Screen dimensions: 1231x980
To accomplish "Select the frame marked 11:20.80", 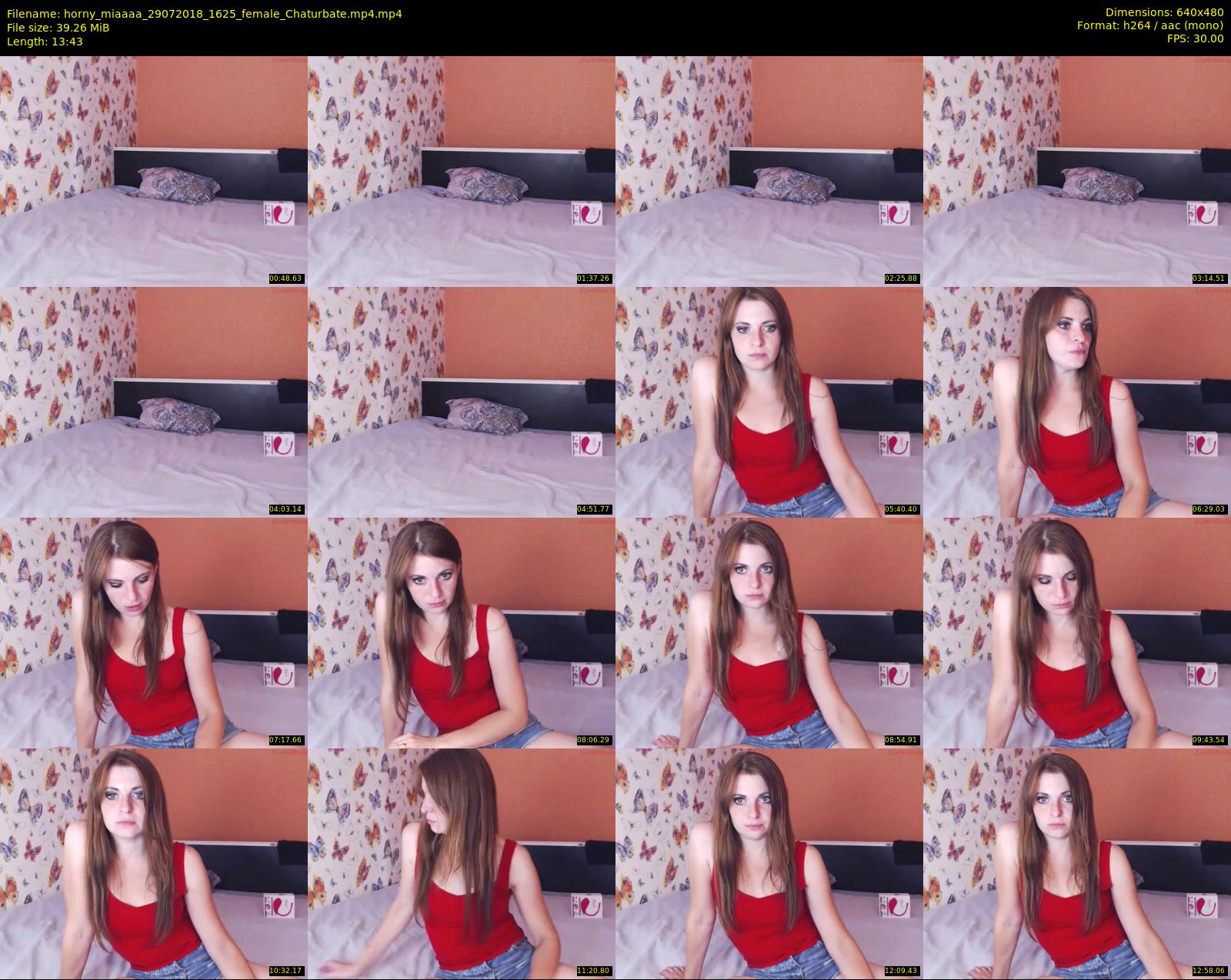I will (462, 863).
